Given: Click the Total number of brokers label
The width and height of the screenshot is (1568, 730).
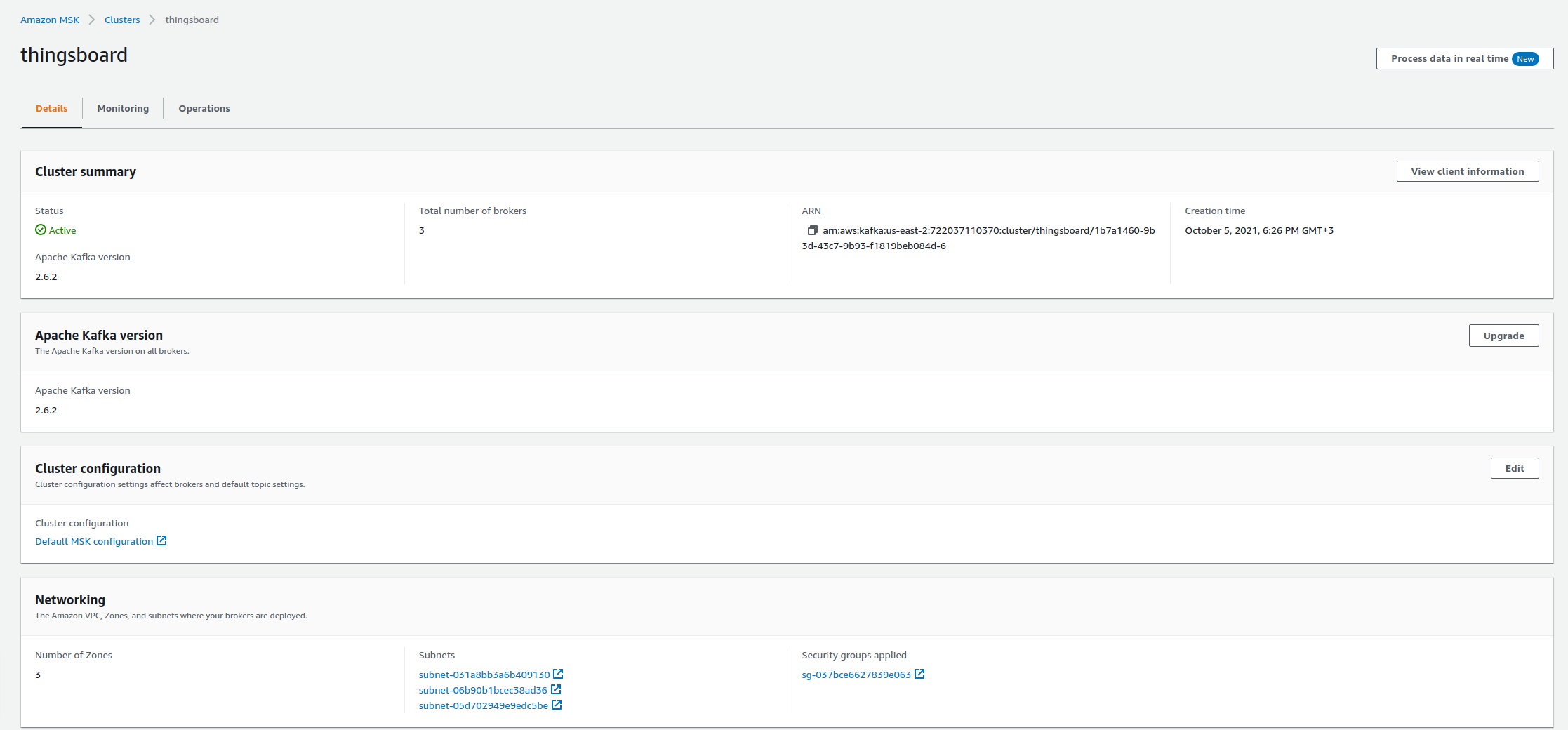Looking at the screenshot, I should pos(472,211).
